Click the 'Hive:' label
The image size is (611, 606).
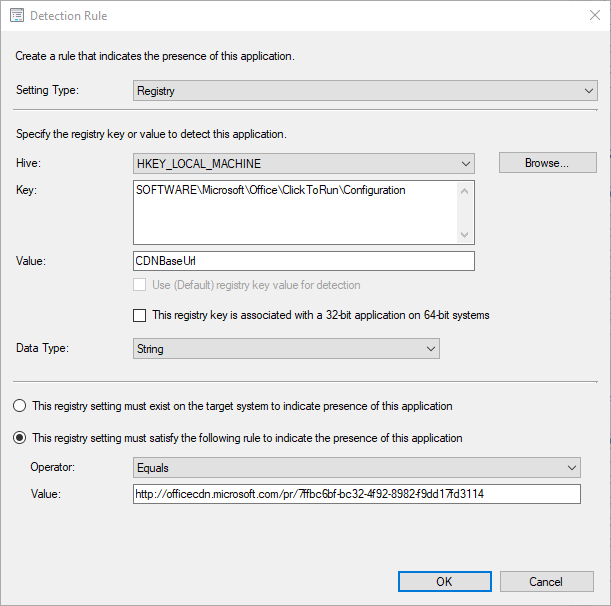point(28,163)
